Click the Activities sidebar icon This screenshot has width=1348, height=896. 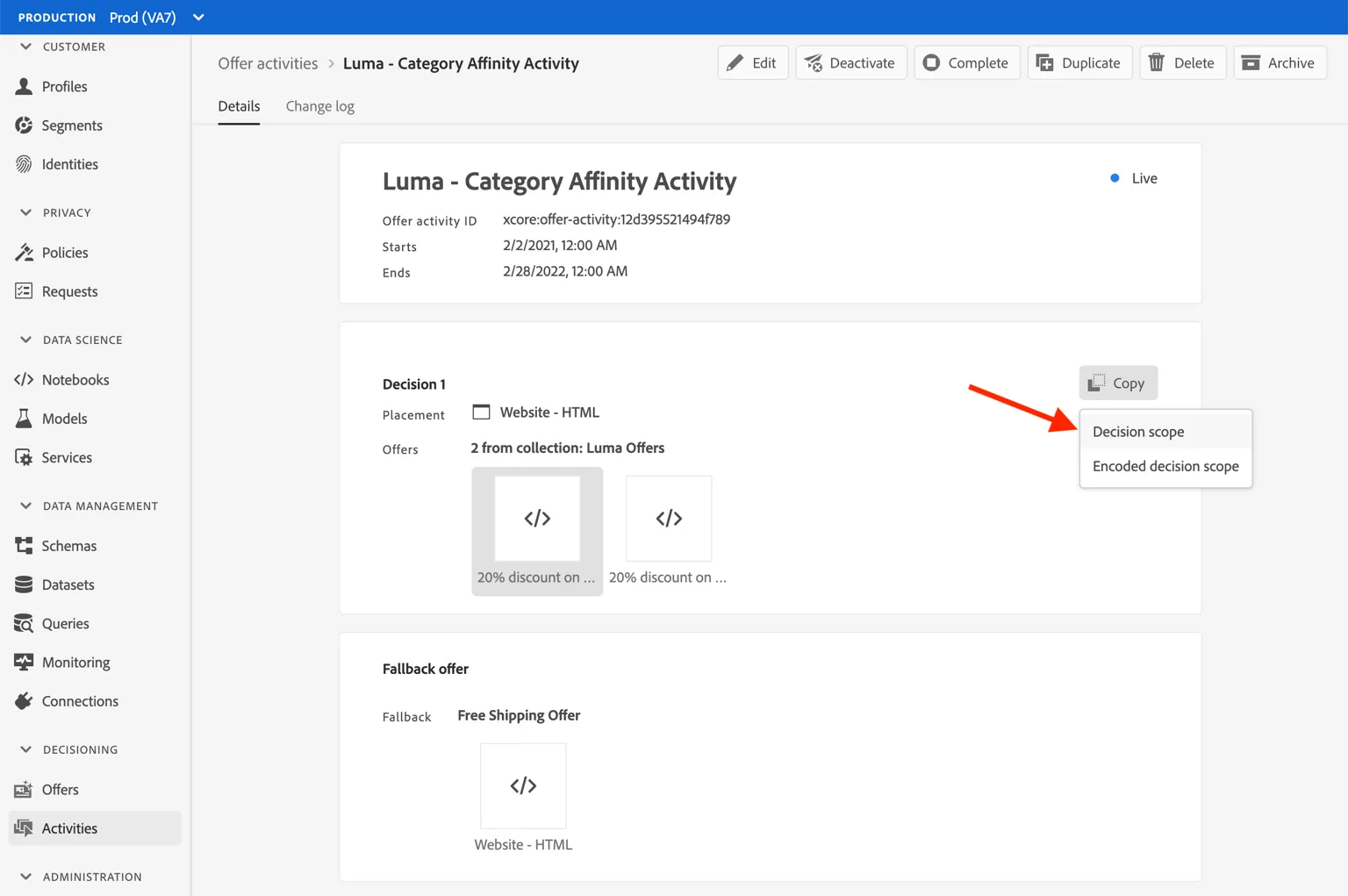click(24, 828)
